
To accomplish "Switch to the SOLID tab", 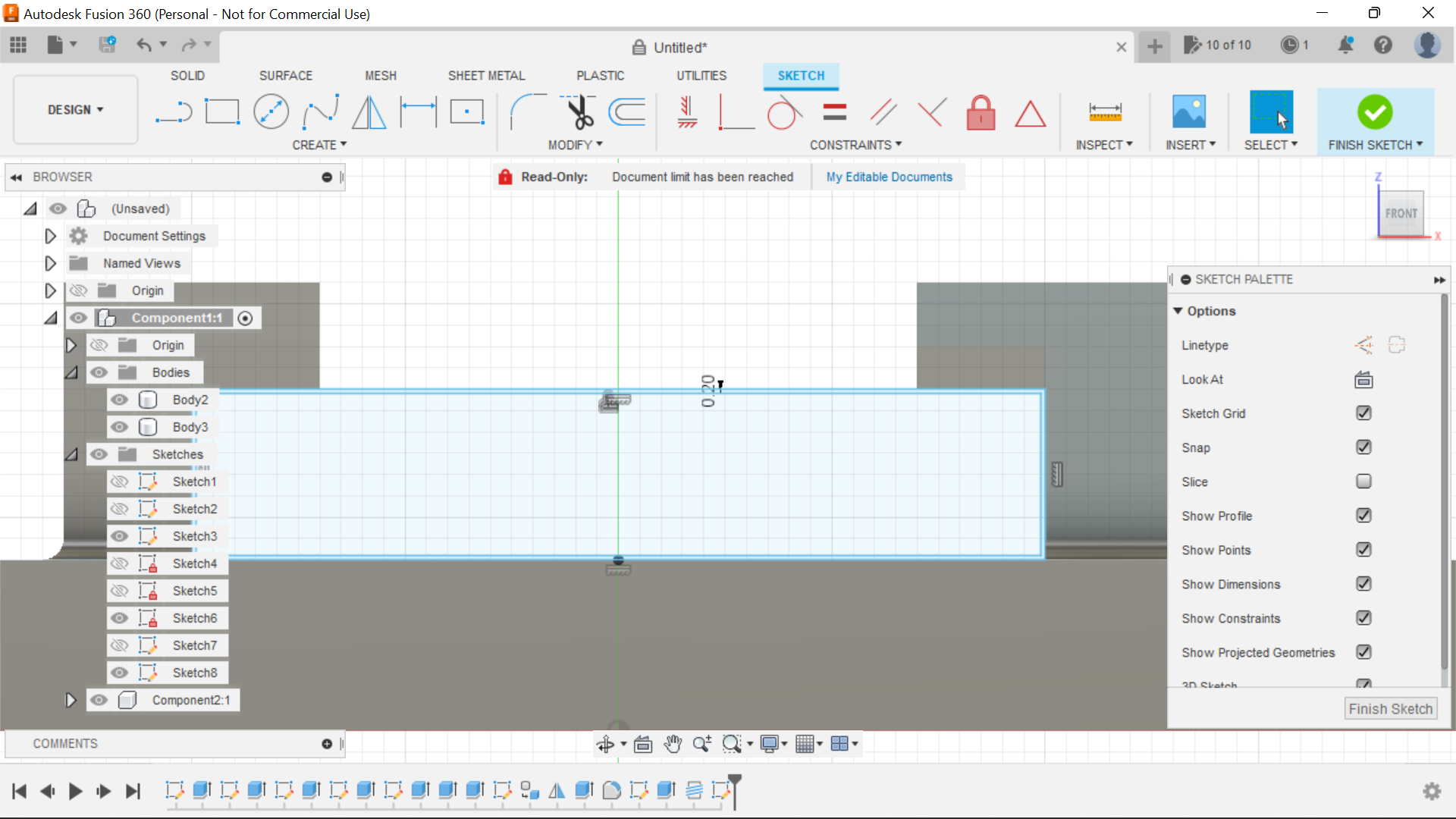I will 187,76.
